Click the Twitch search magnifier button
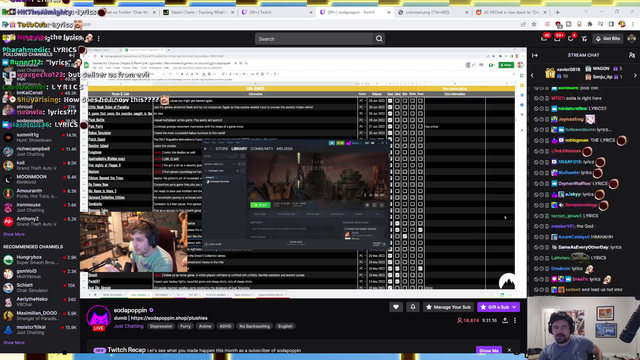 click(x=379, y=39)
